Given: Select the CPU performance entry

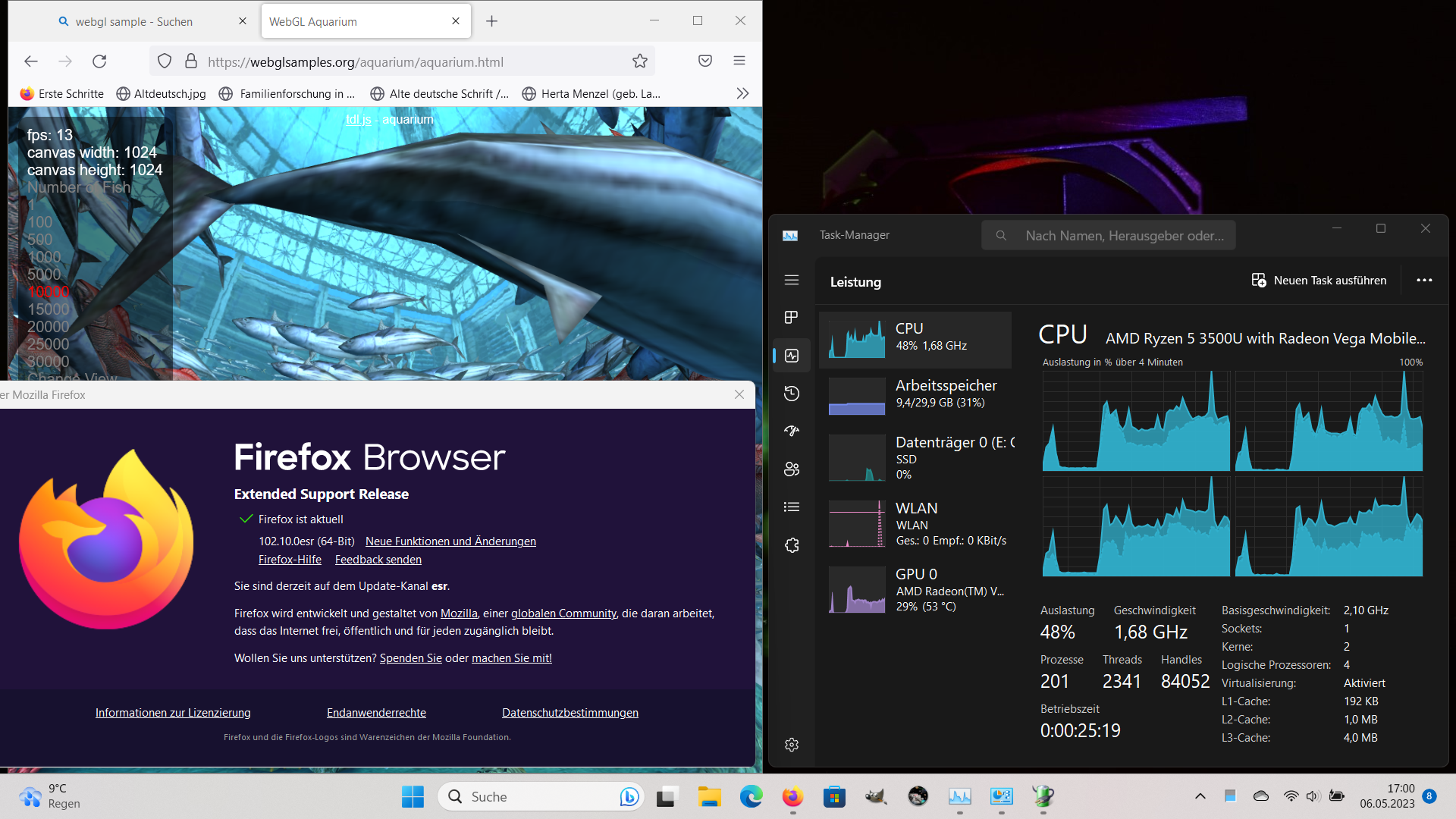Looking at the screenshot, I should pos(915,339).
